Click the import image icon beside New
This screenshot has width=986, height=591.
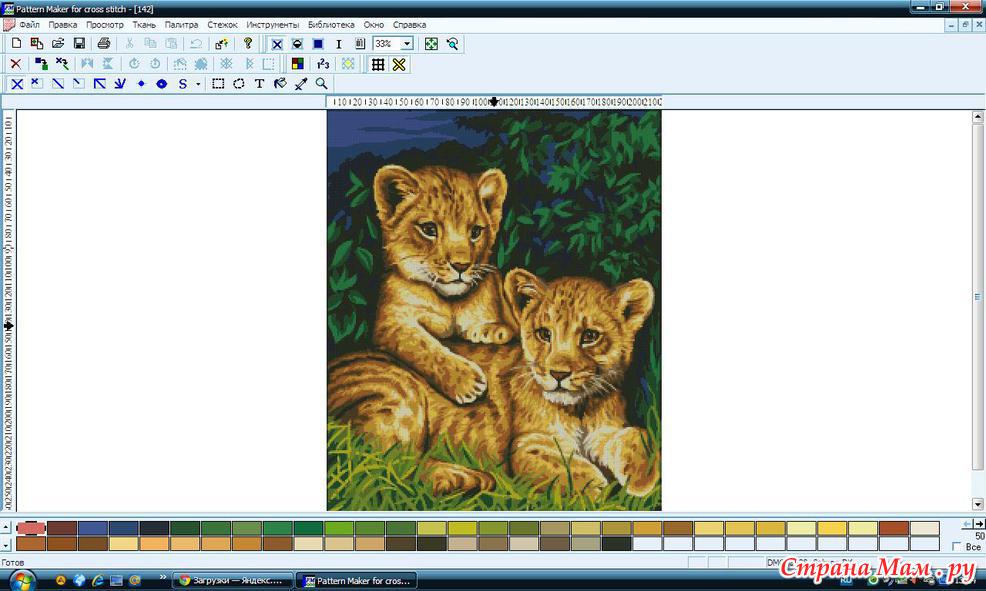click(37, 43)
